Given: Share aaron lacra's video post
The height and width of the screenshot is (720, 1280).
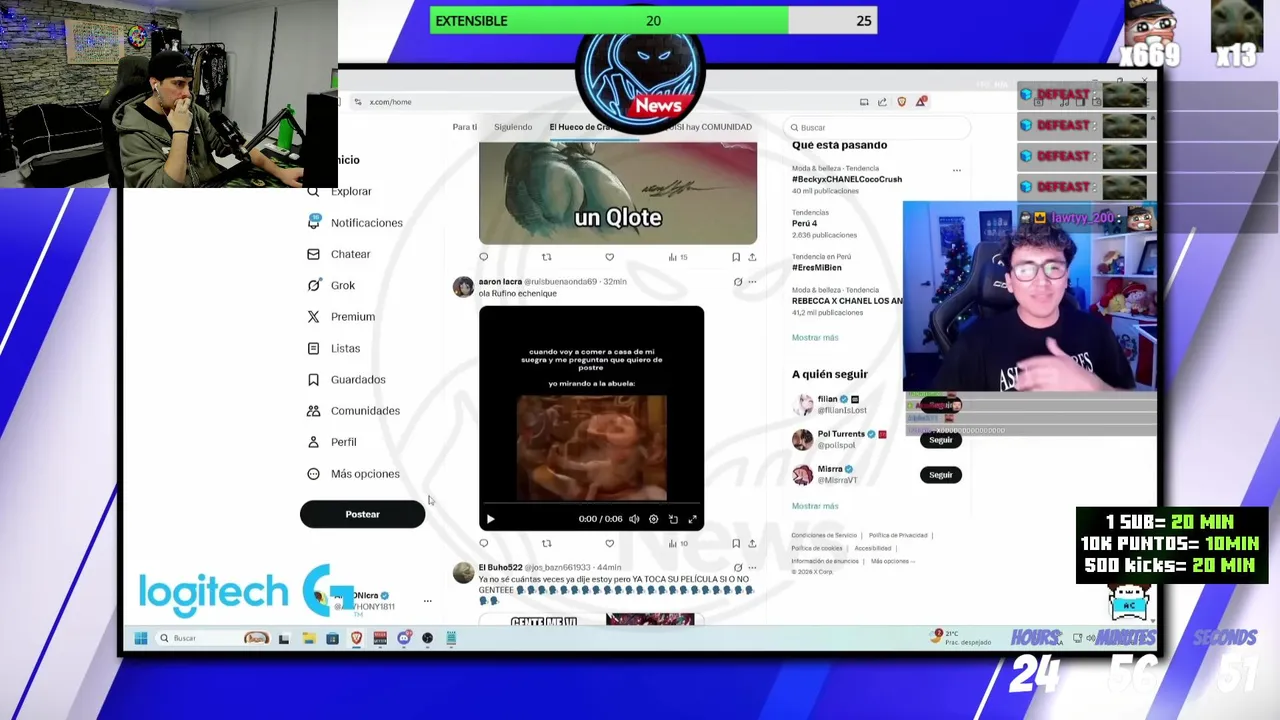Looking at the screenshot, I should [x=752, y=543].
